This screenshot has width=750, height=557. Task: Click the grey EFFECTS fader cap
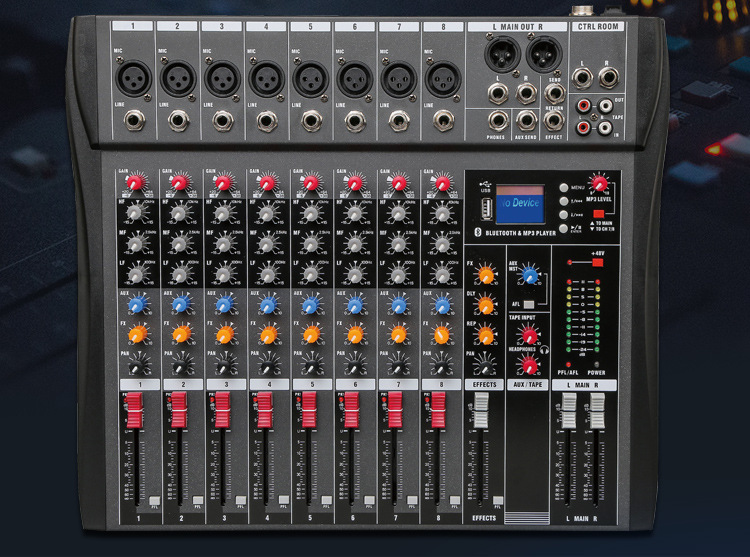[481, 410]
